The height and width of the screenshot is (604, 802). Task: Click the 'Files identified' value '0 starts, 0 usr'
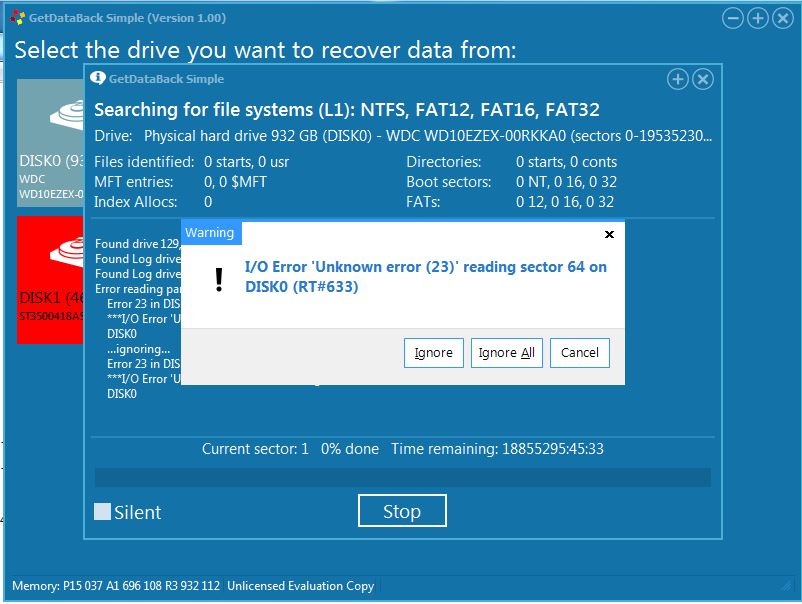point(247,162)
